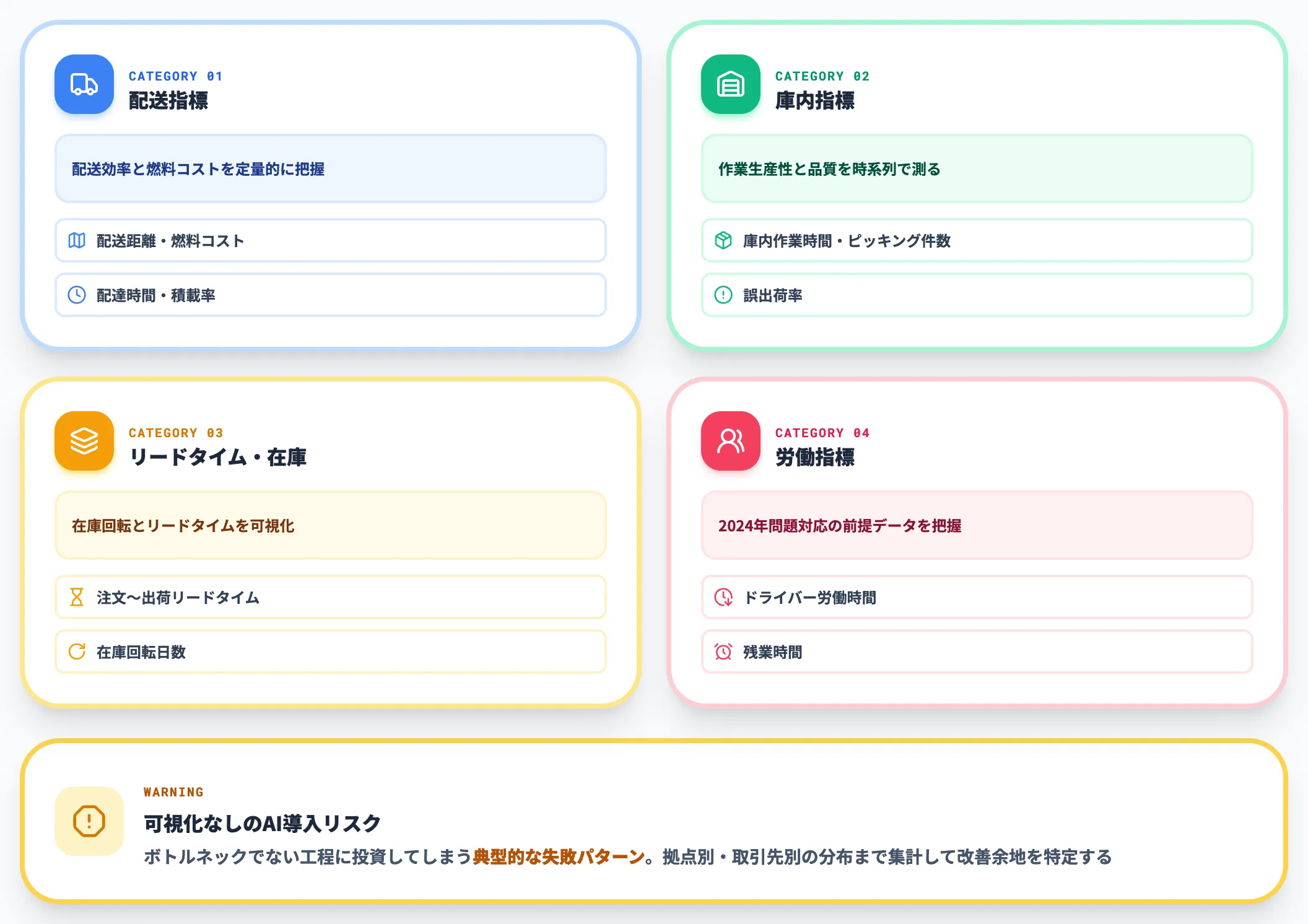Click the 労働指標 heading
The image size is (1308, 924).
pos(815,457)
